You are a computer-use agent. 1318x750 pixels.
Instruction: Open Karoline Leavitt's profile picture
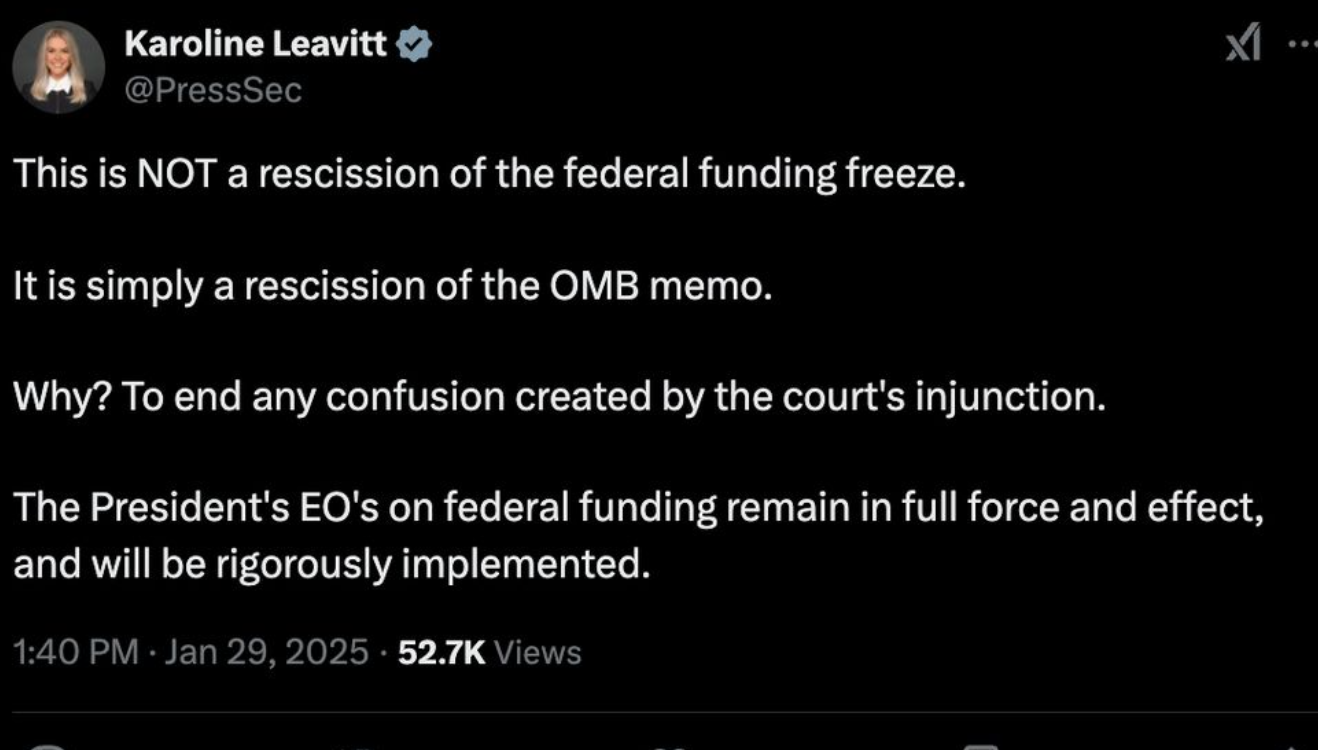[x=58, y=65]
